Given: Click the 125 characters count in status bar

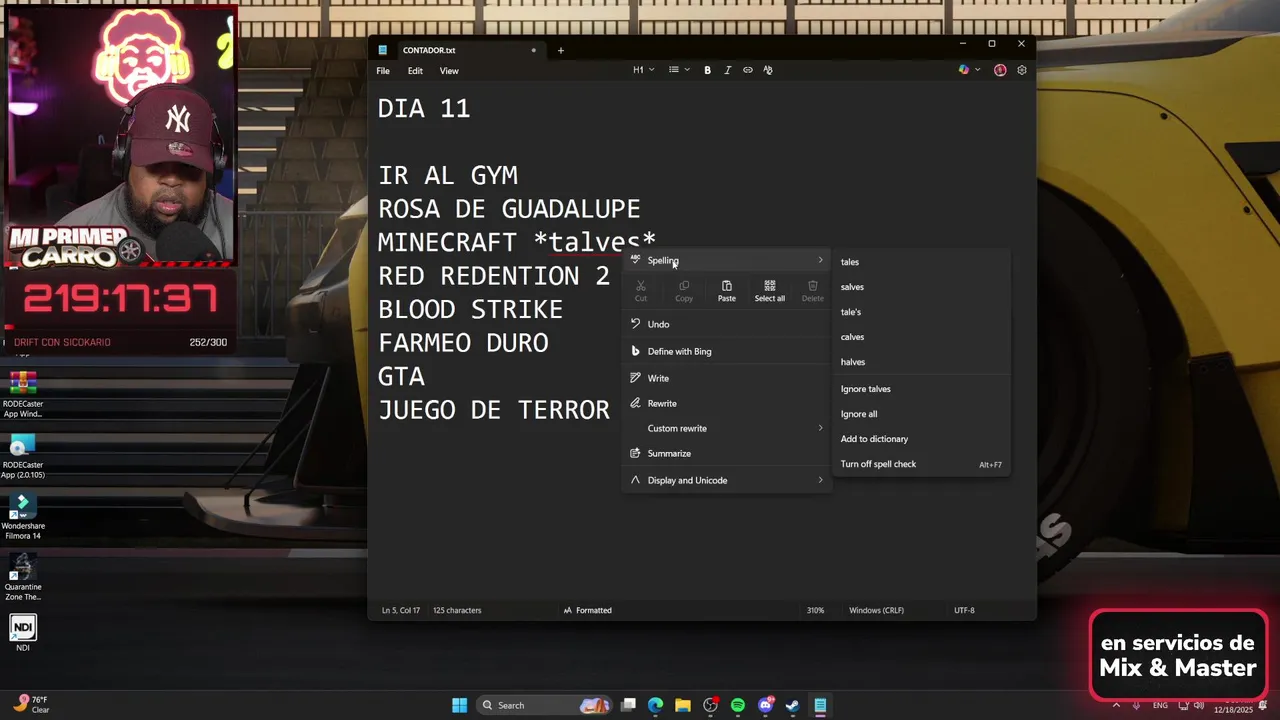Looking at the screenshot, I should point(457,610).
